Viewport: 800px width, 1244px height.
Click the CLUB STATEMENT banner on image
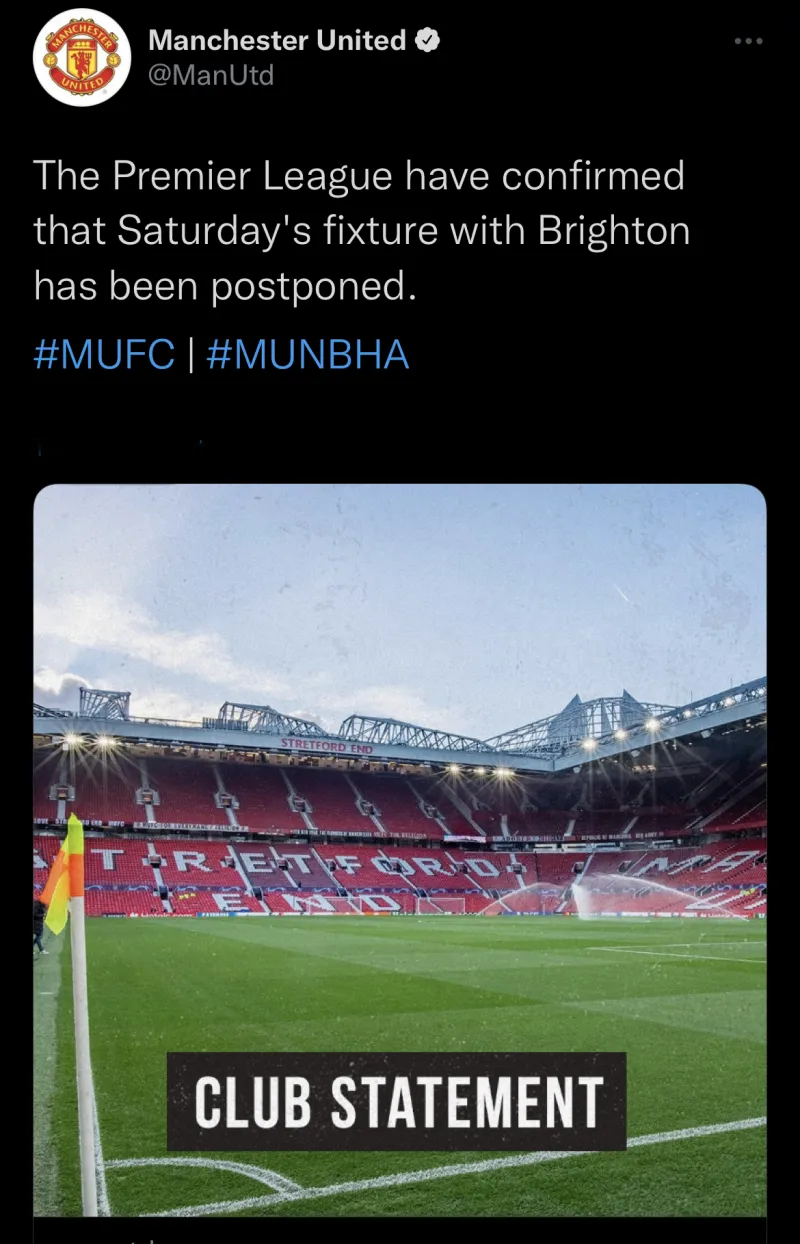tap(396, 1101)
